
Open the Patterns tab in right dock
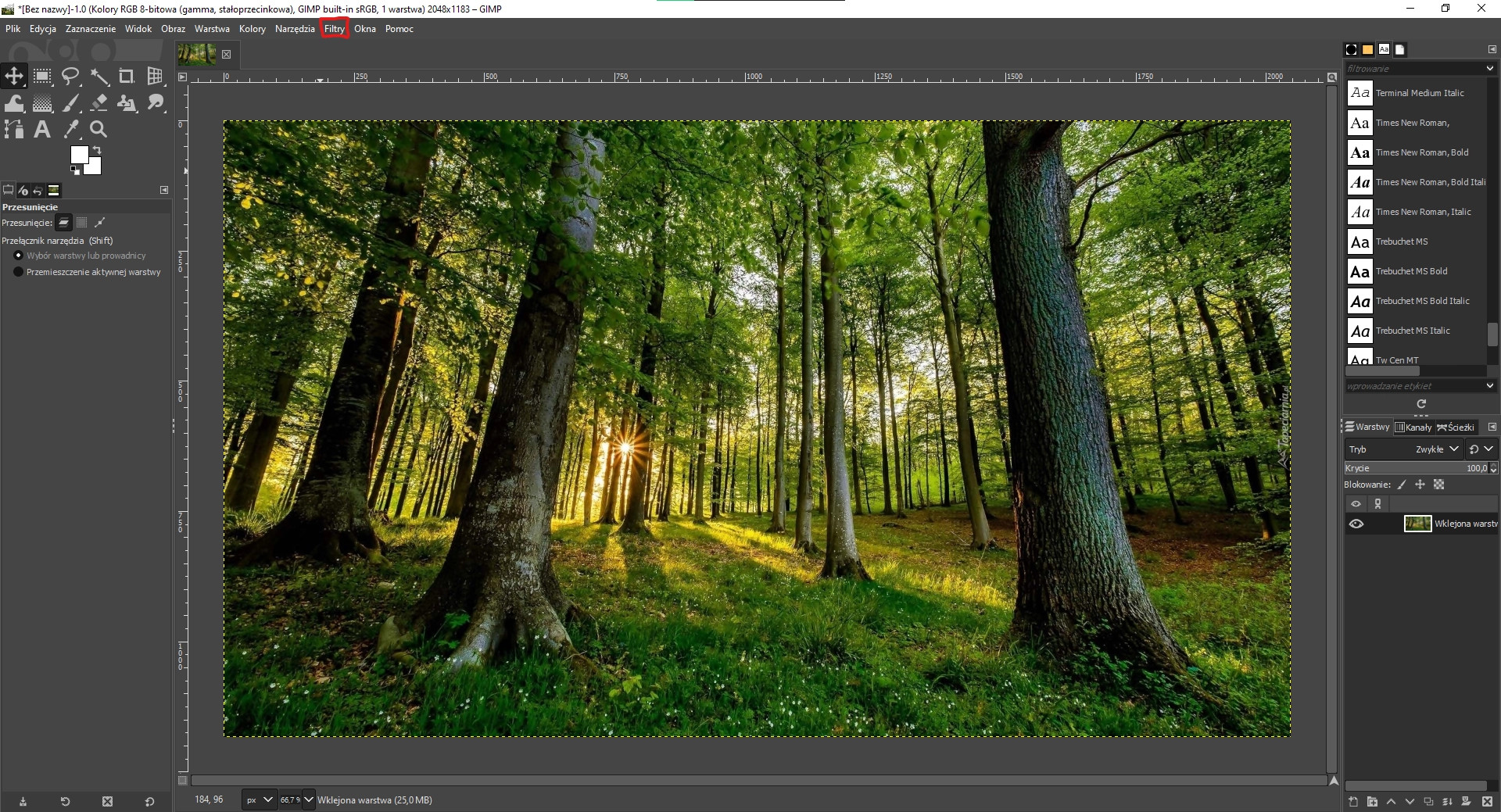pyautogui.click(x=1367, y=49)
